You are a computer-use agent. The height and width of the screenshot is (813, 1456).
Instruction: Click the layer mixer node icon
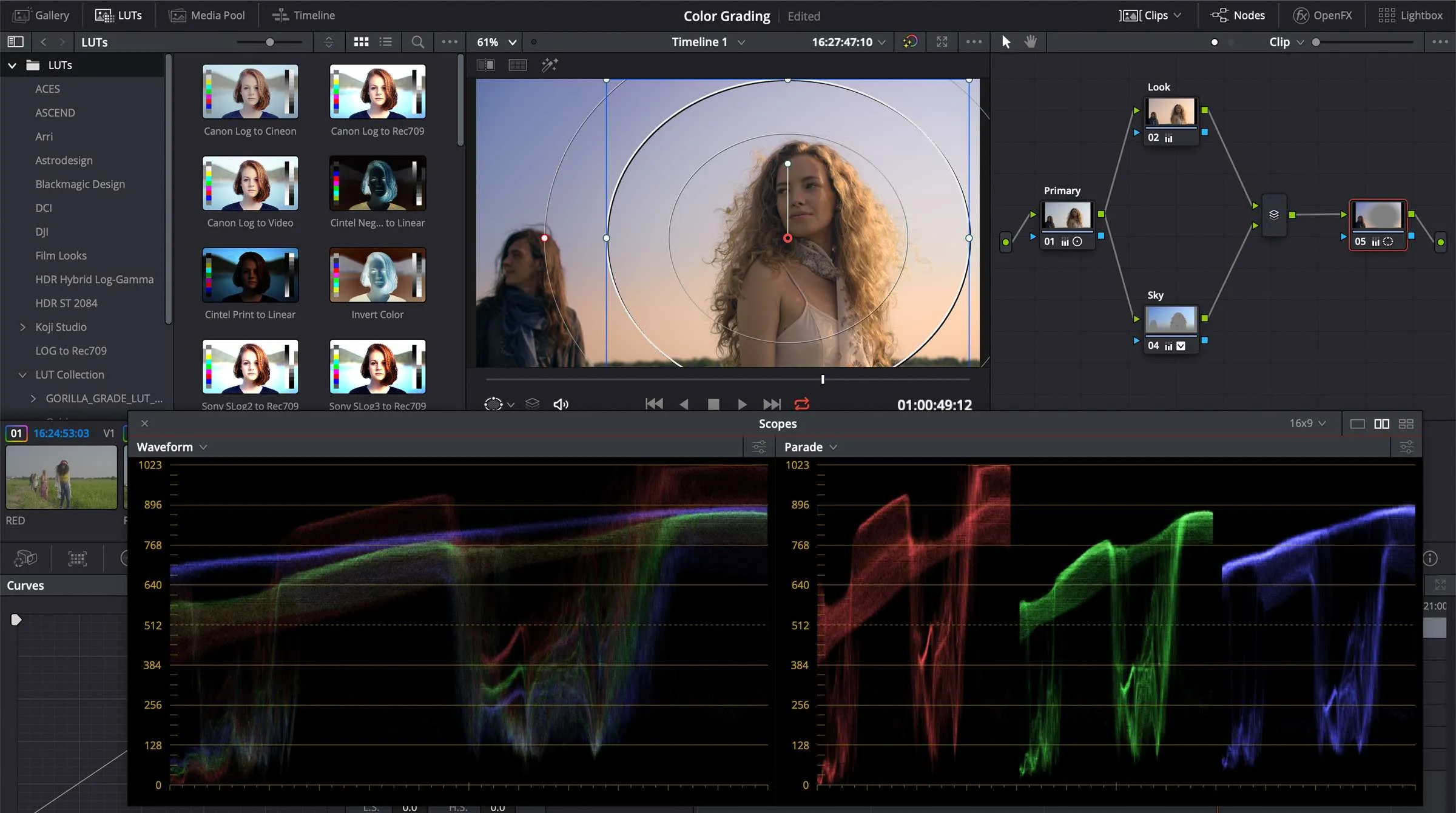coord(1274,215)
